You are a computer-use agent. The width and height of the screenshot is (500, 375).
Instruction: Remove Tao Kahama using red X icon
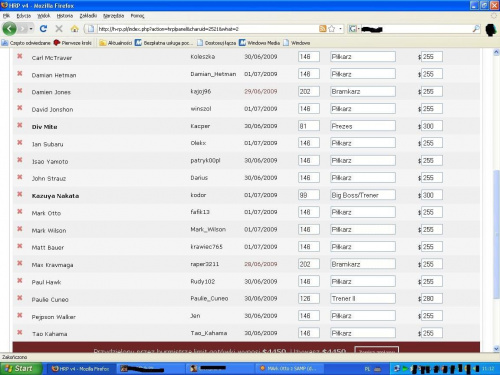[20, 332]
